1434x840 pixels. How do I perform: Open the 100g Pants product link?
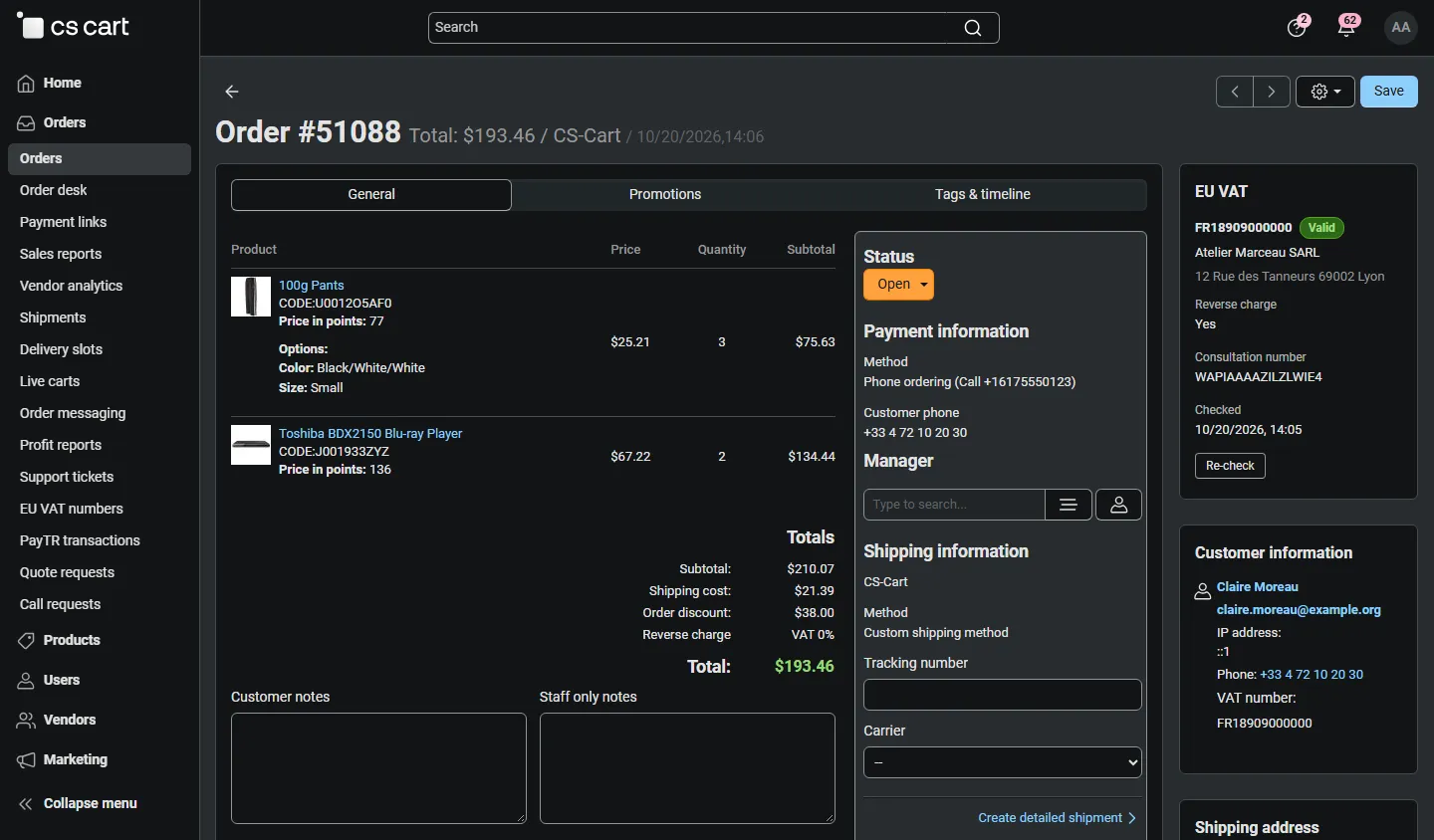312,286
